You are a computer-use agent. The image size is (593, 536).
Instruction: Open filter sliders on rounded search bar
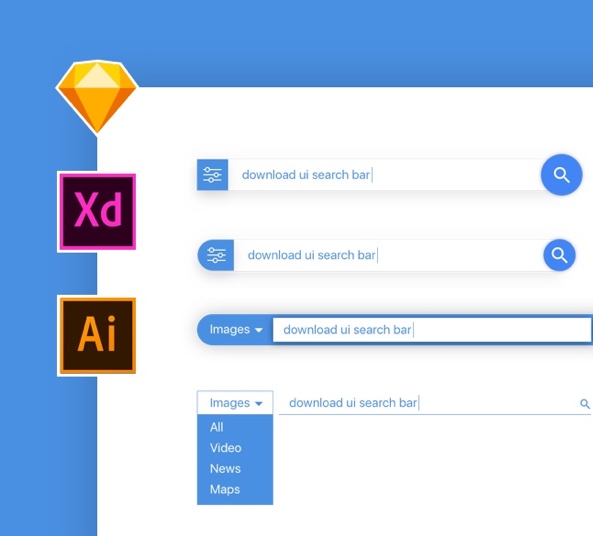[x=216, y=255]
